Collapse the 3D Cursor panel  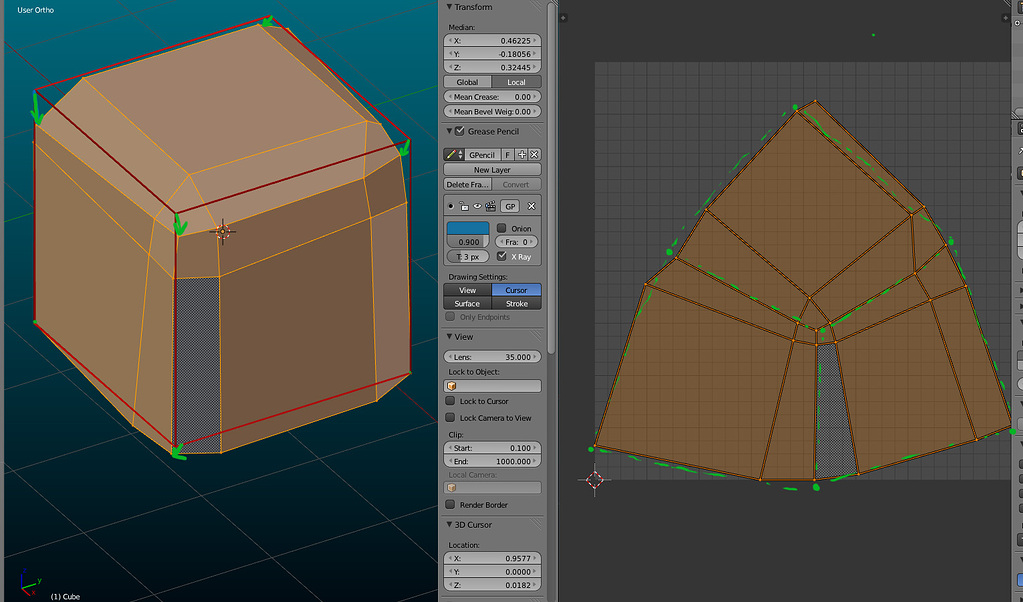point(449,524)
